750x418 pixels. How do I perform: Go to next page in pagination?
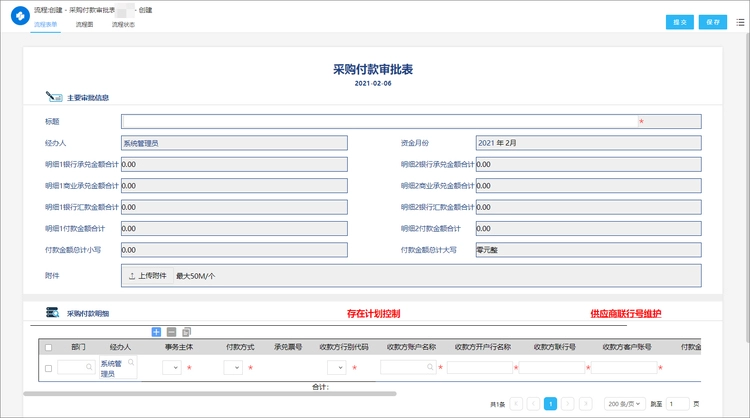click(x=569, y=404)
